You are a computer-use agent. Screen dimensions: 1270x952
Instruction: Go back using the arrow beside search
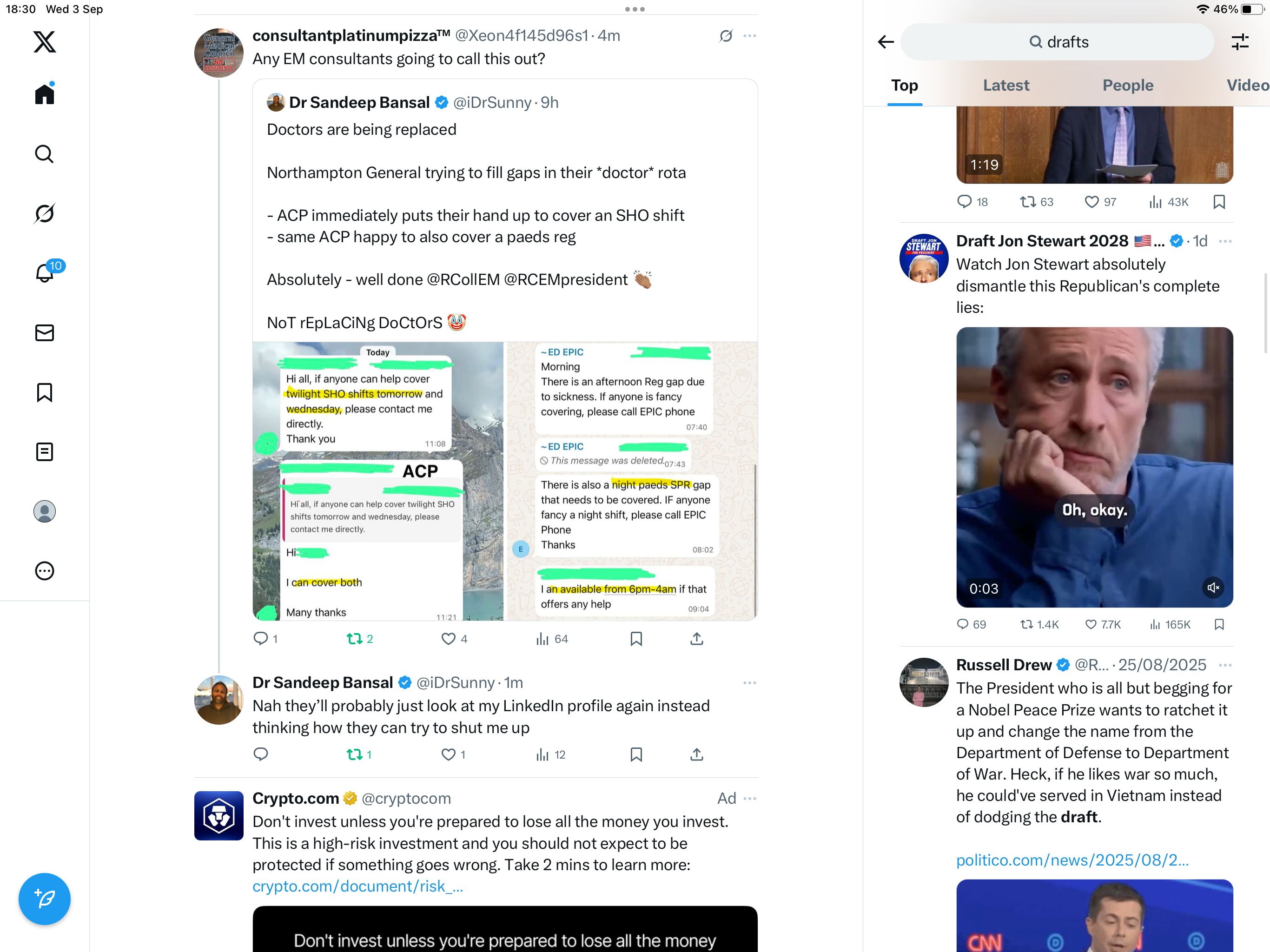886,42
